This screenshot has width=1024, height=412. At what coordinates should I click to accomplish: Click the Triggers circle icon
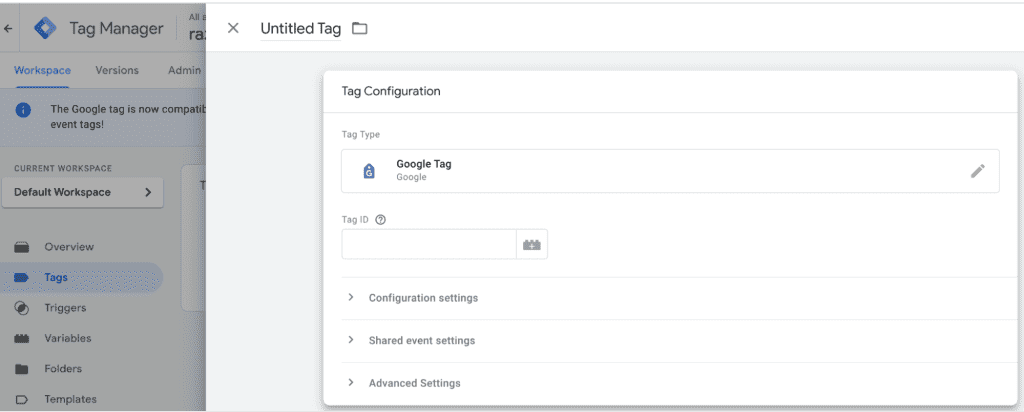pyautogui.click(x=22, y=308)
